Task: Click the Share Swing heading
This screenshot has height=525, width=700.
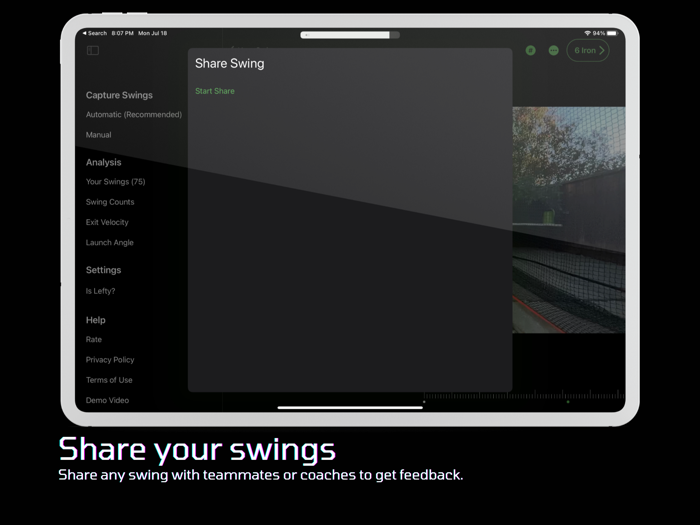Action: pos(229,63)
